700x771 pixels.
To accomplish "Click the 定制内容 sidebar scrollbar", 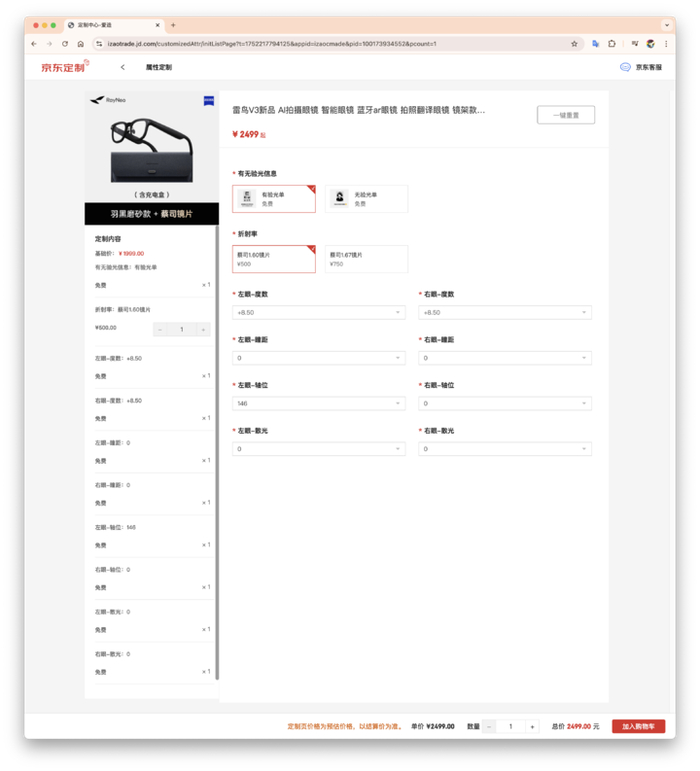I will (217, 452).
